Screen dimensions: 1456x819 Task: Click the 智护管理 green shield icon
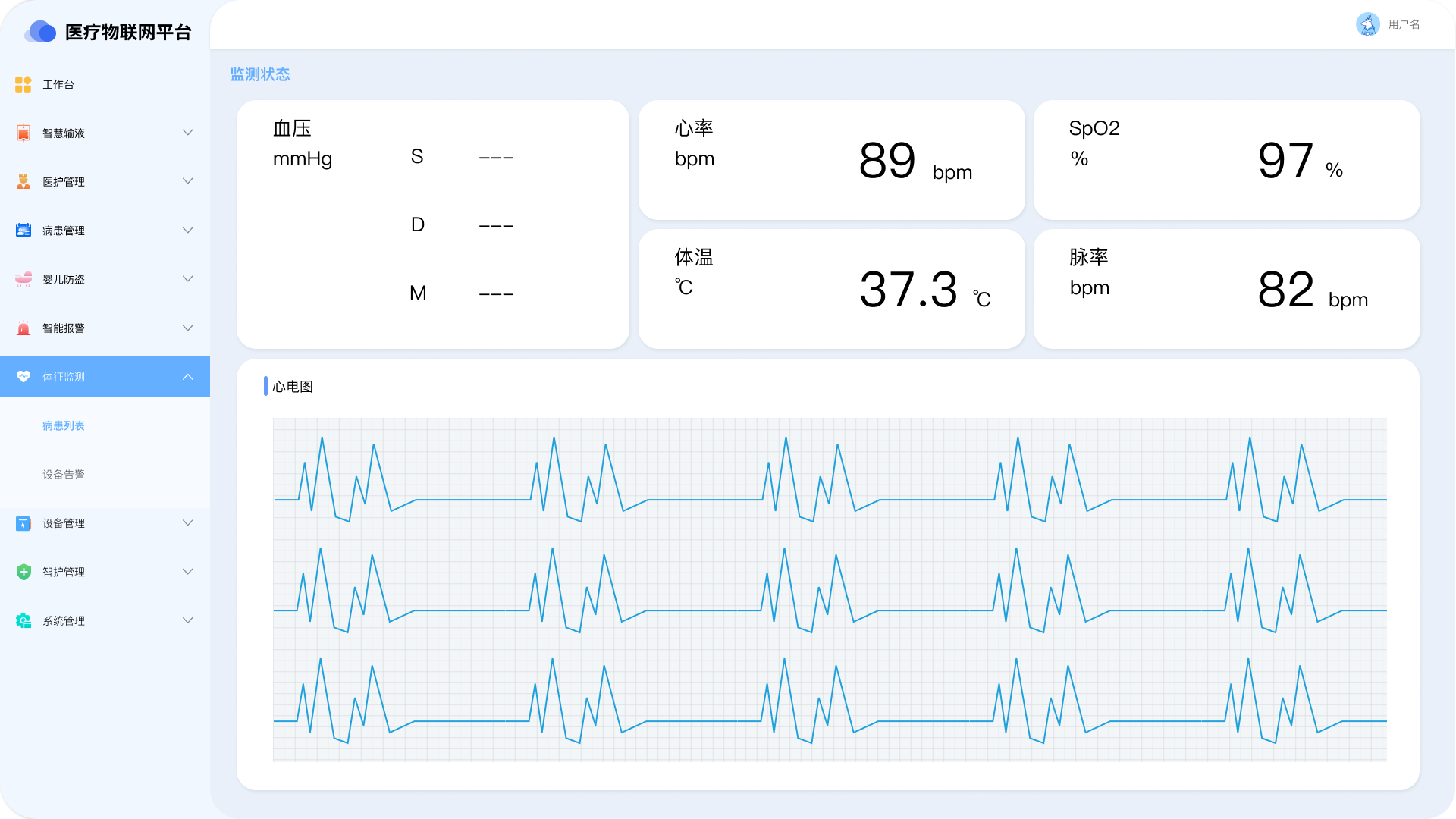click(24, 572)
